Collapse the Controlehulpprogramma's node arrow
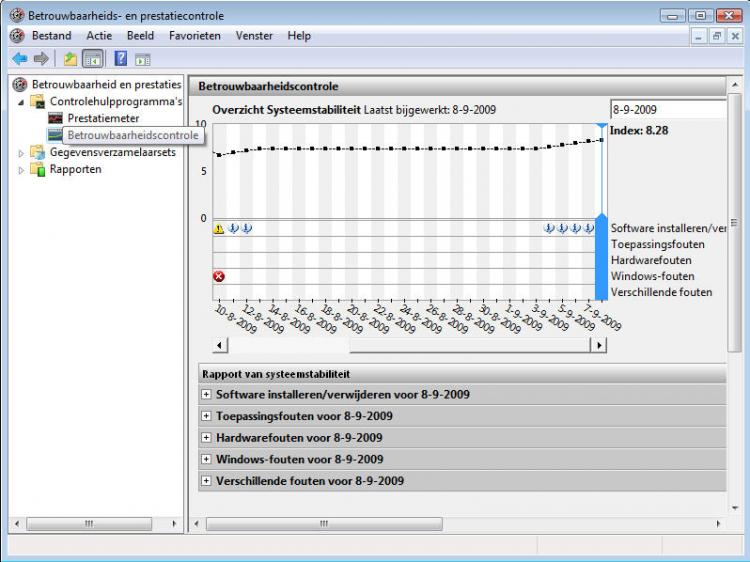 coord(21,102)
